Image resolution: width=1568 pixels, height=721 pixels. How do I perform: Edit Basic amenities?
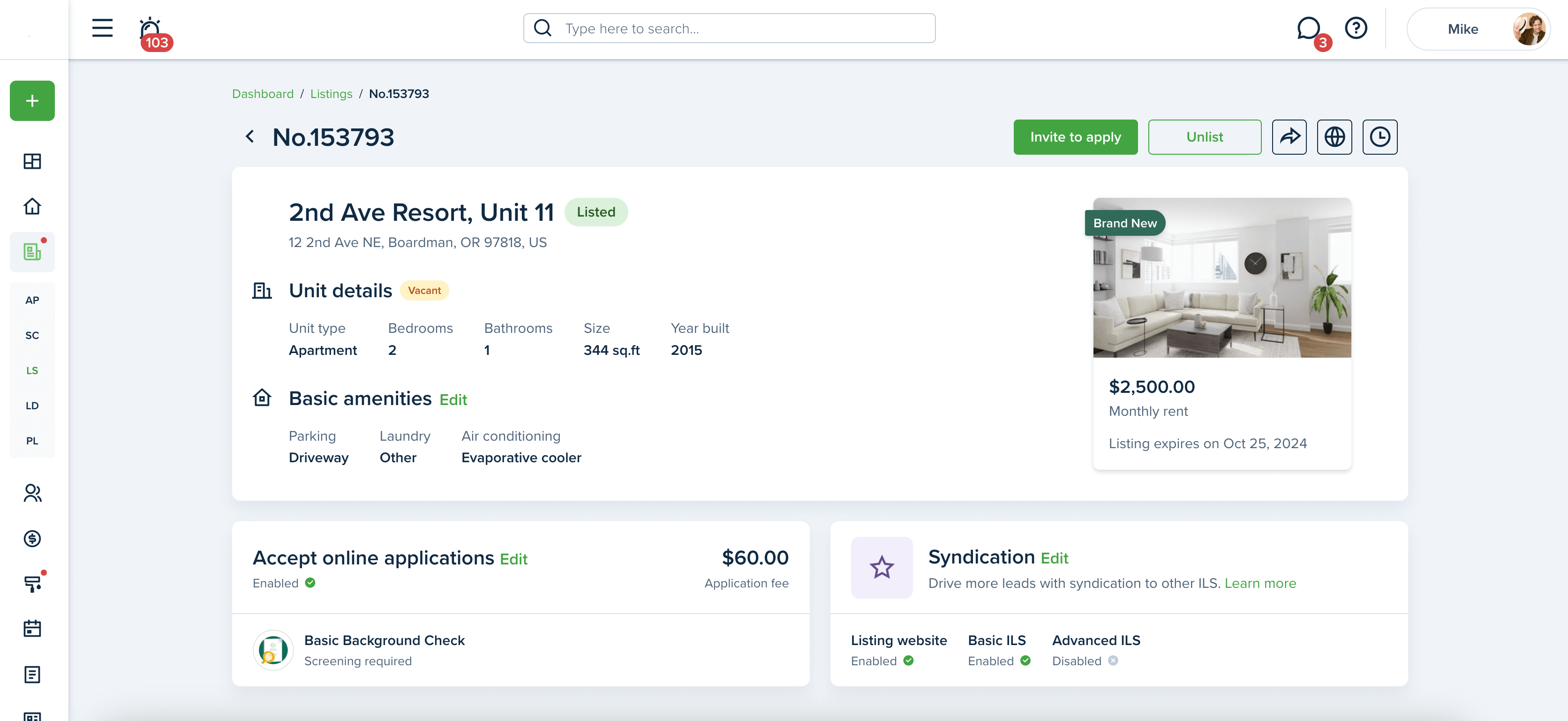tap(453, 400)
